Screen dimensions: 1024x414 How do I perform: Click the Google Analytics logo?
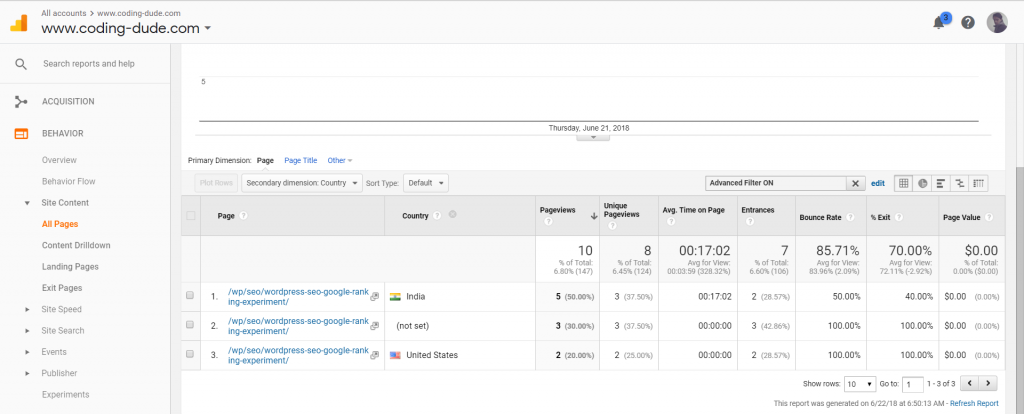pos(18,23)
